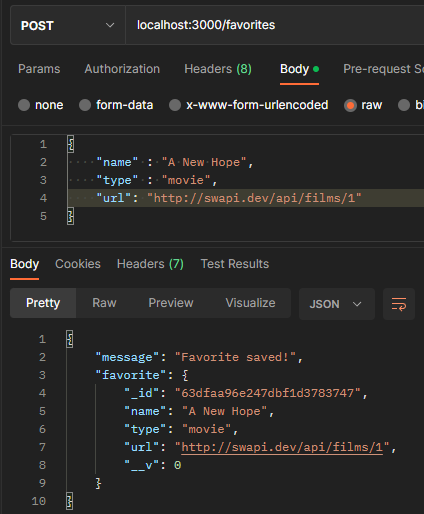Open the http://swapi.dev/api/films/1 response link

tap(282, 447)
